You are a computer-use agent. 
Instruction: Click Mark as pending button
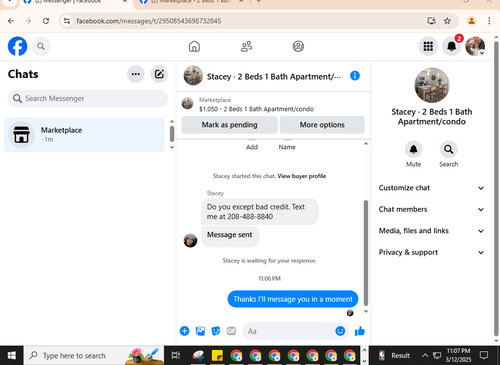[x=229, y=125]
